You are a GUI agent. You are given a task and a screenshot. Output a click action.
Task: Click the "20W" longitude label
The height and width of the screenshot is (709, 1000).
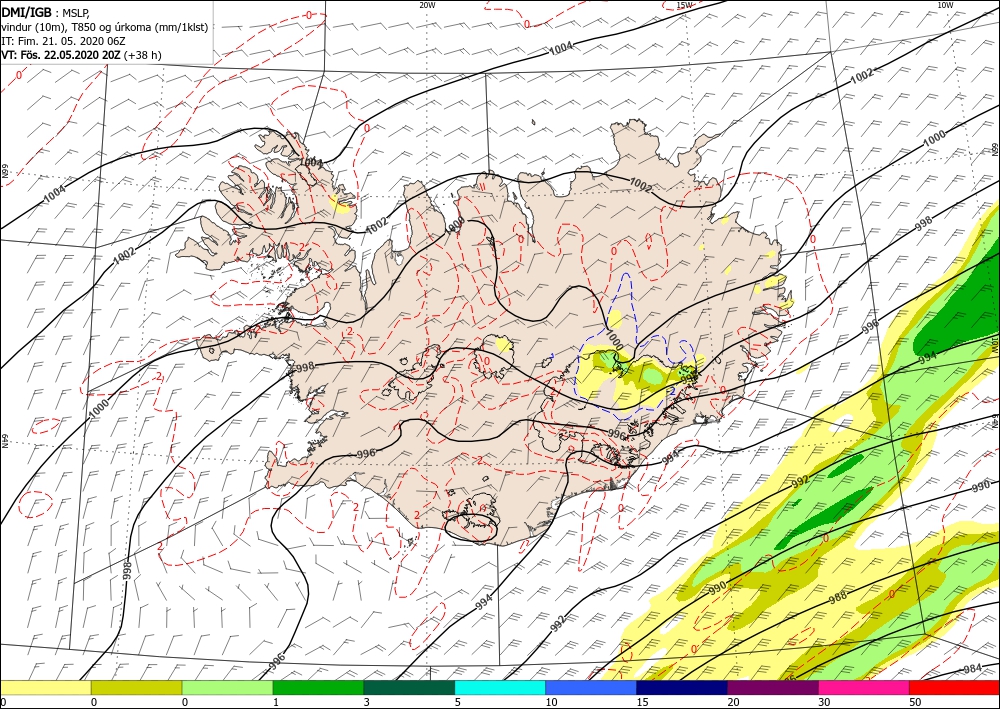[x=428, y=4]
